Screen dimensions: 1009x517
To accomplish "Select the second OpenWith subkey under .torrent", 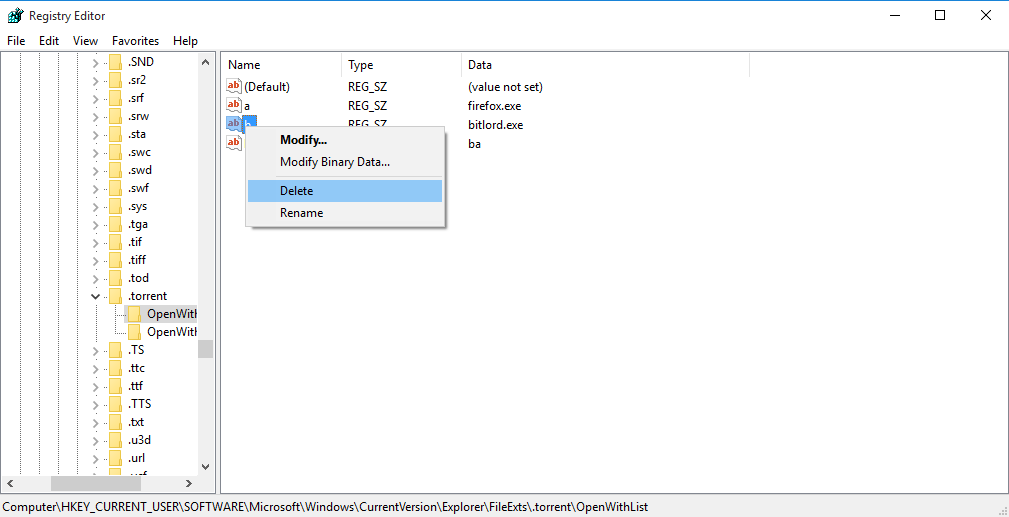I will point(172,332).
